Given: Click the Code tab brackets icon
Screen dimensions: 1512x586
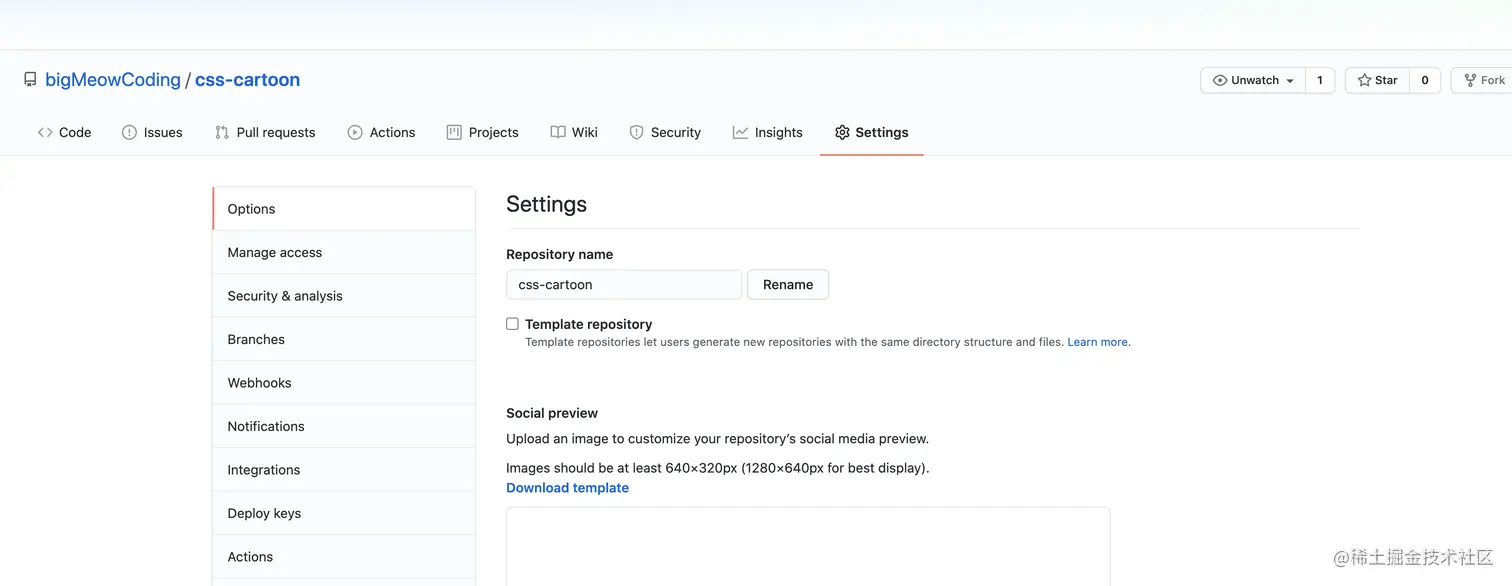Looking at the screenshot, I should point(45,132).
